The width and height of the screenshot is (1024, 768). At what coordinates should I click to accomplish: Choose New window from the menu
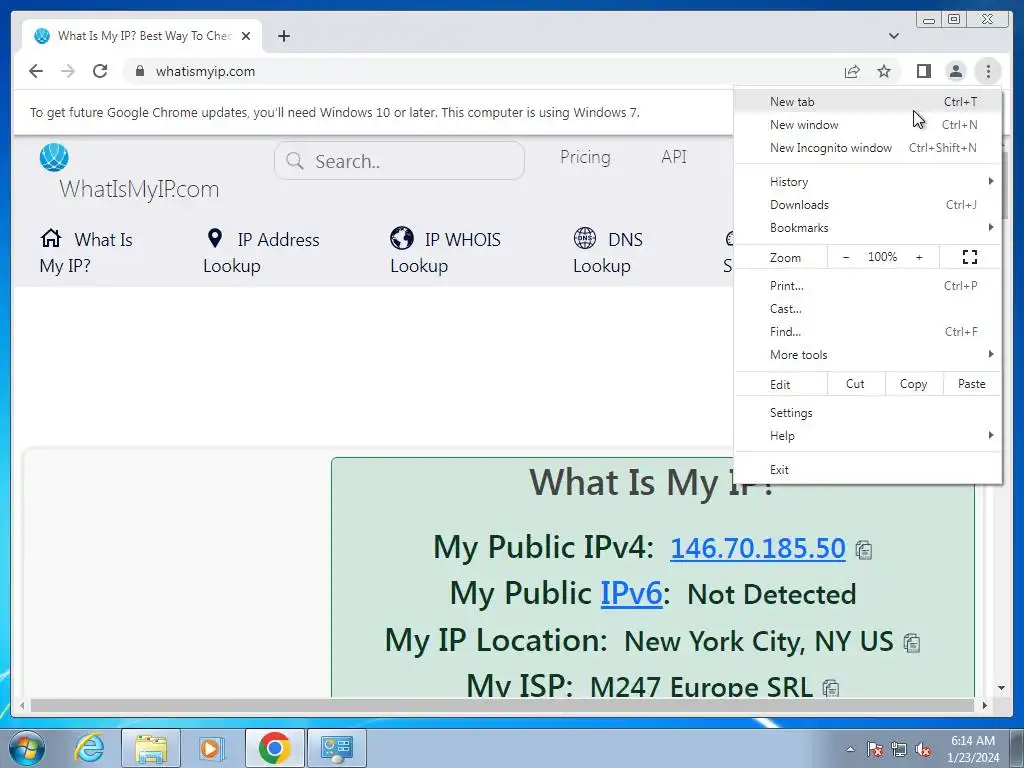click(867, 125)
